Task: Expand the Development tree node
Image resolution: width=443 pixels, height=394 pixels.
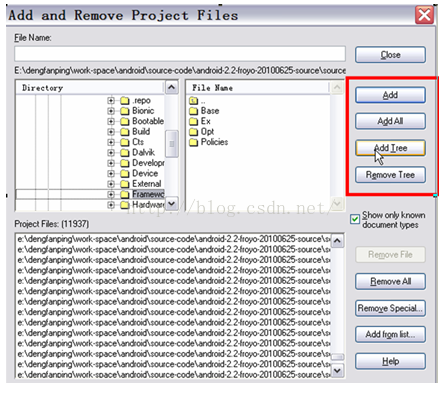Action: point(111,163)
